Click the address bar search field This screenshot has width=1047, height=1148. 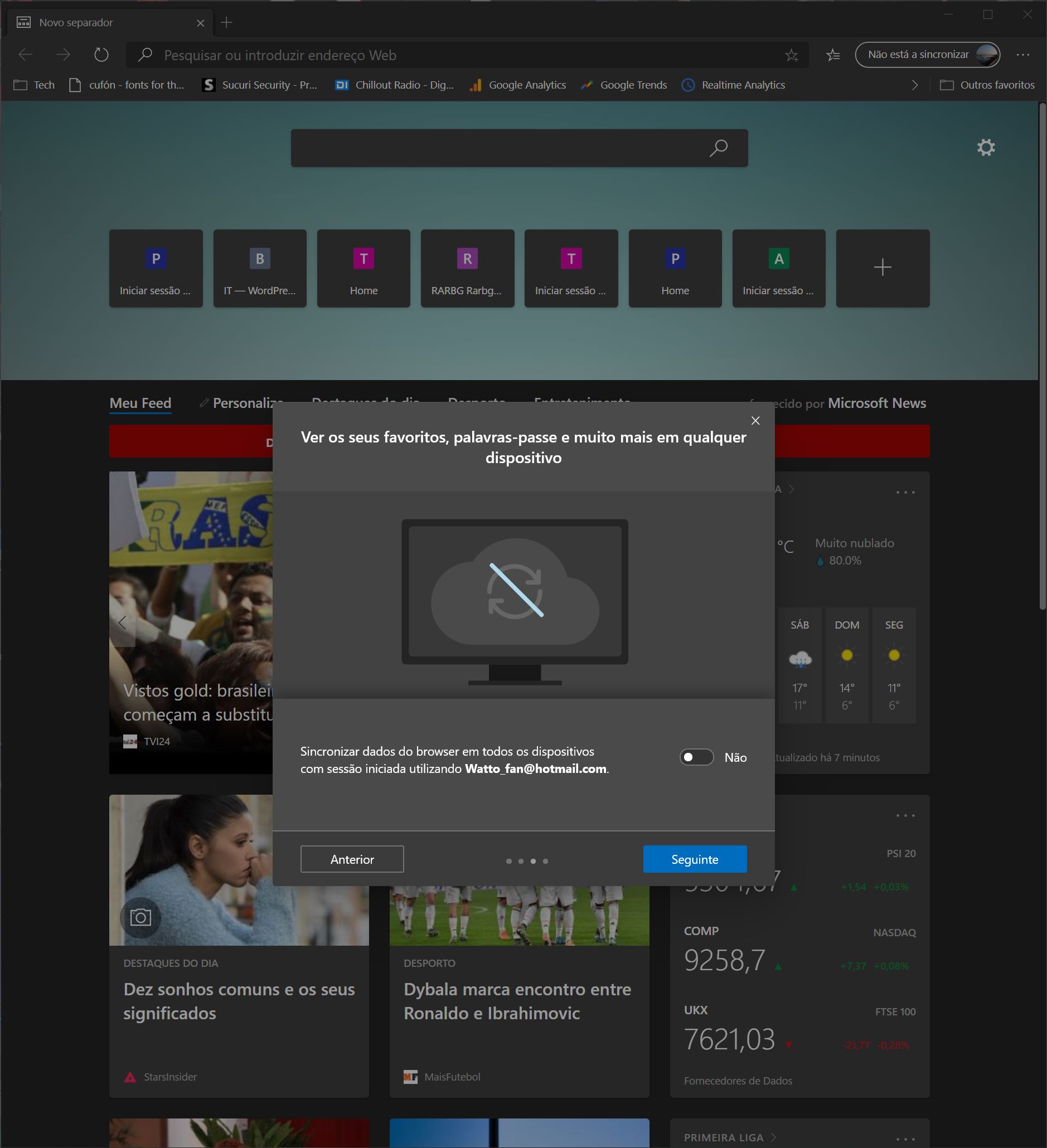(x=467, y=55)
